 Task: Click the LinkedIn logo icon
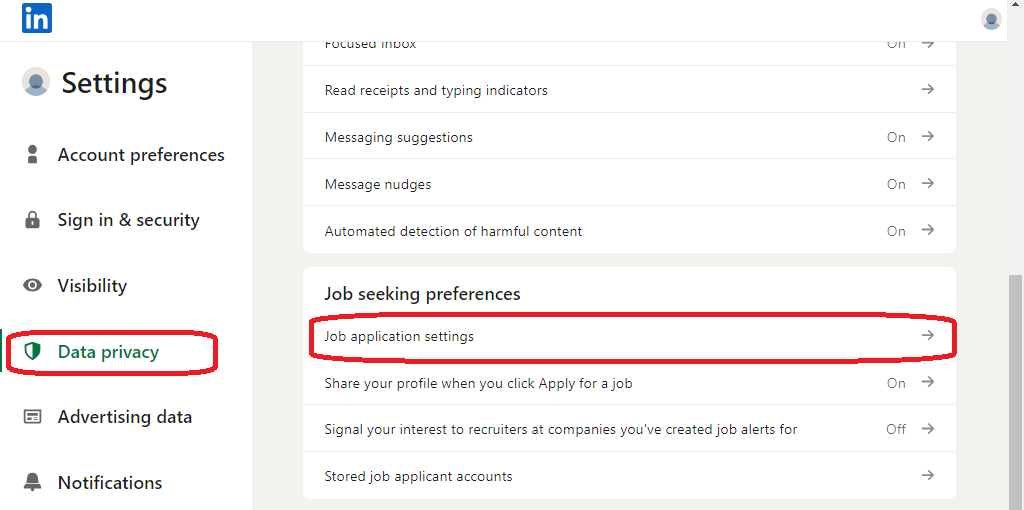[x=37, y=18]
